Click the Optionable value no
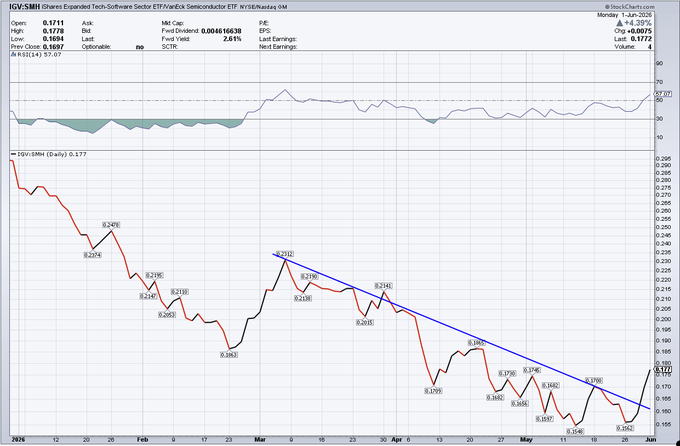 pos(140,47)
